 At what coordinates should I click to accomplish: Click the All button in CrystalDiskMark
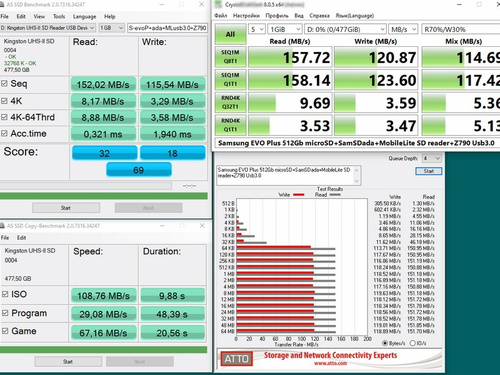pos(230,34)
